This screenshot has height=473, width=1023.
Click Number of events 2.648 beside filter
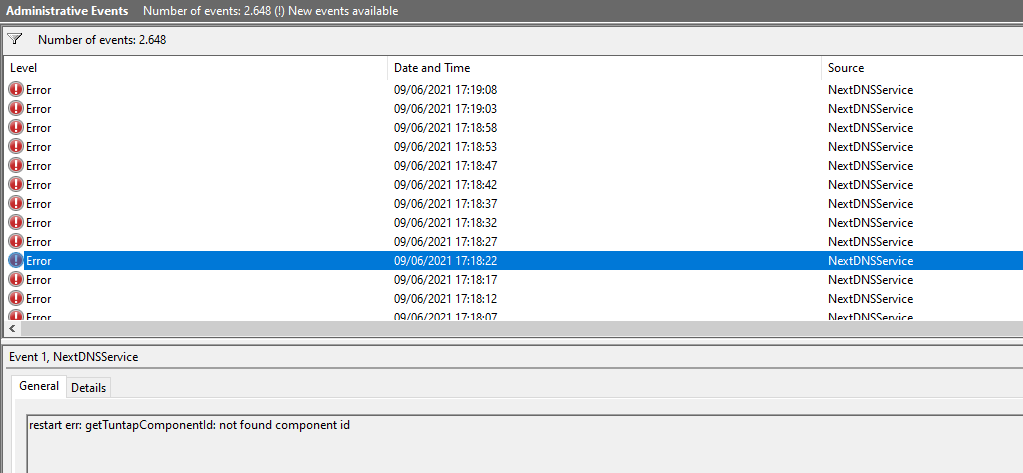(x=102, y=40)
